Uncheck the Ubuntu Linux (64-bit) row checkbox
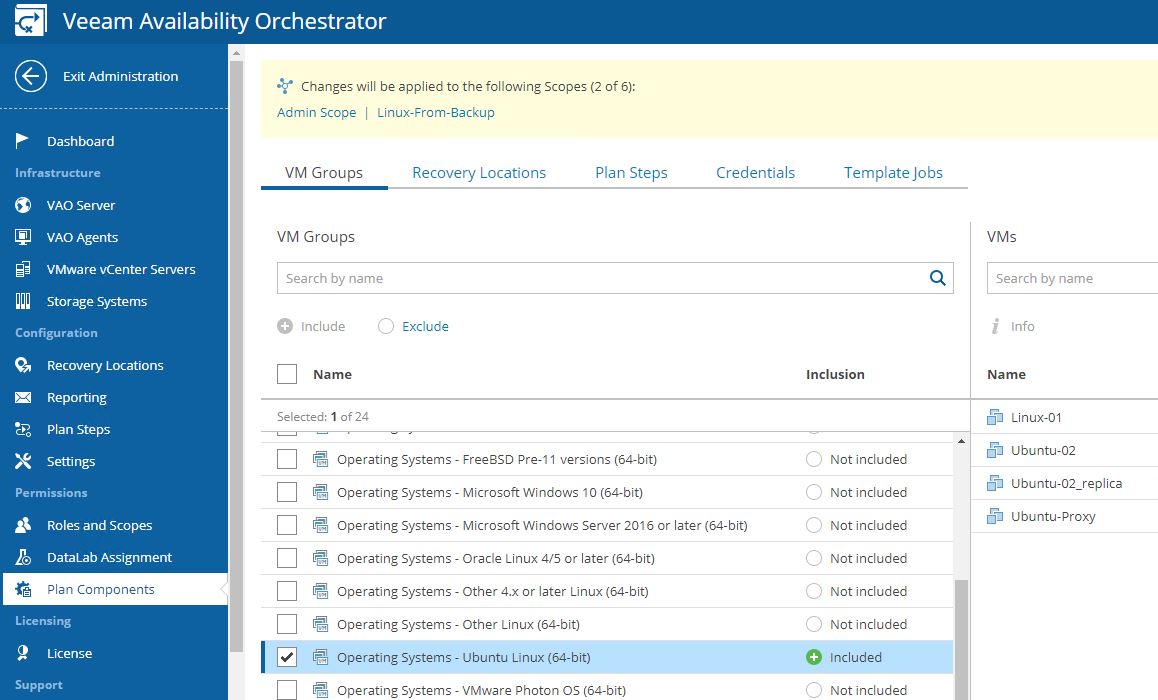The image size is (1158, 700). coord(287,657)
